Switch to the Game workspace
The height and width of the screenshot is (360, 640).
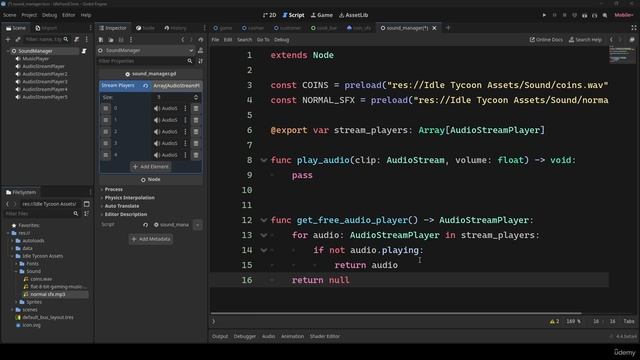coord(322,15)
